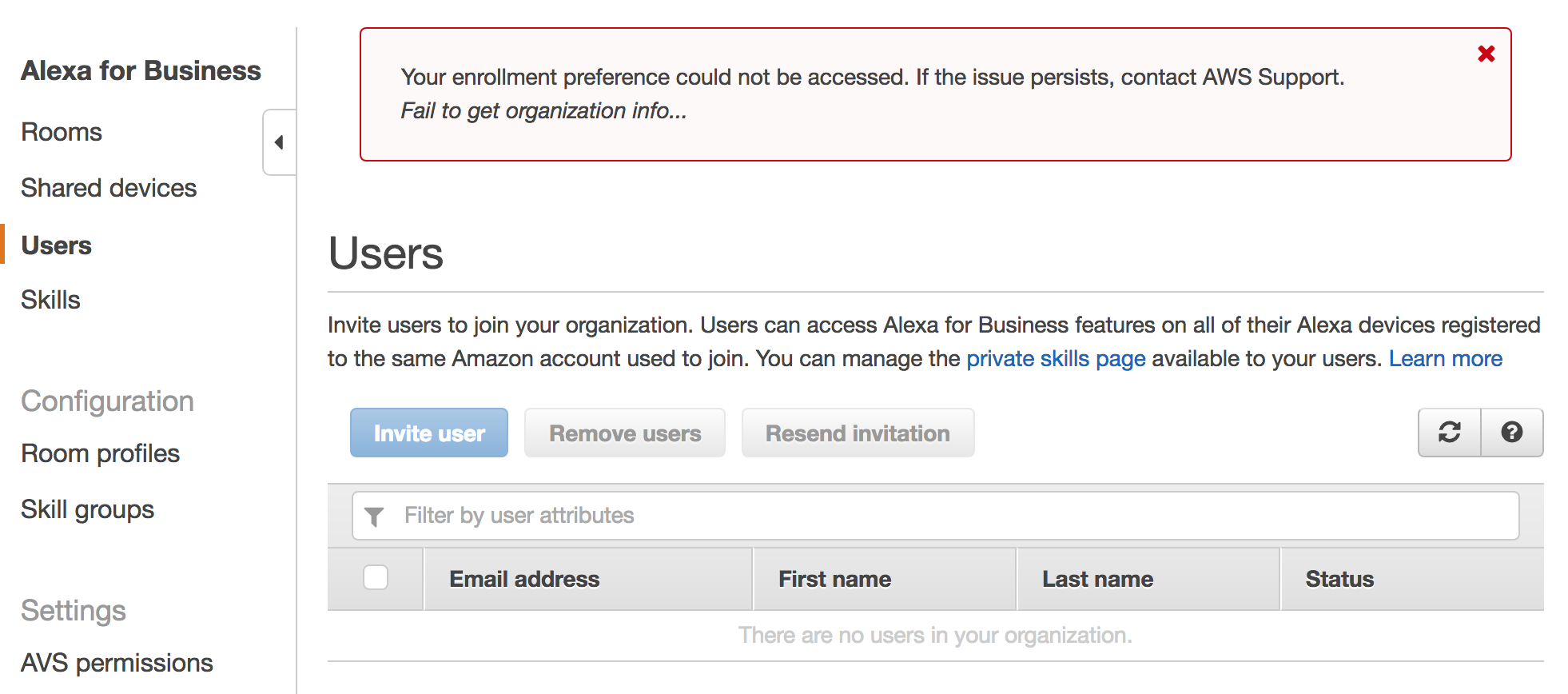Open AVS permissions settings
Viewport: 1568px width, 694px height.
[x=117, y=663]
